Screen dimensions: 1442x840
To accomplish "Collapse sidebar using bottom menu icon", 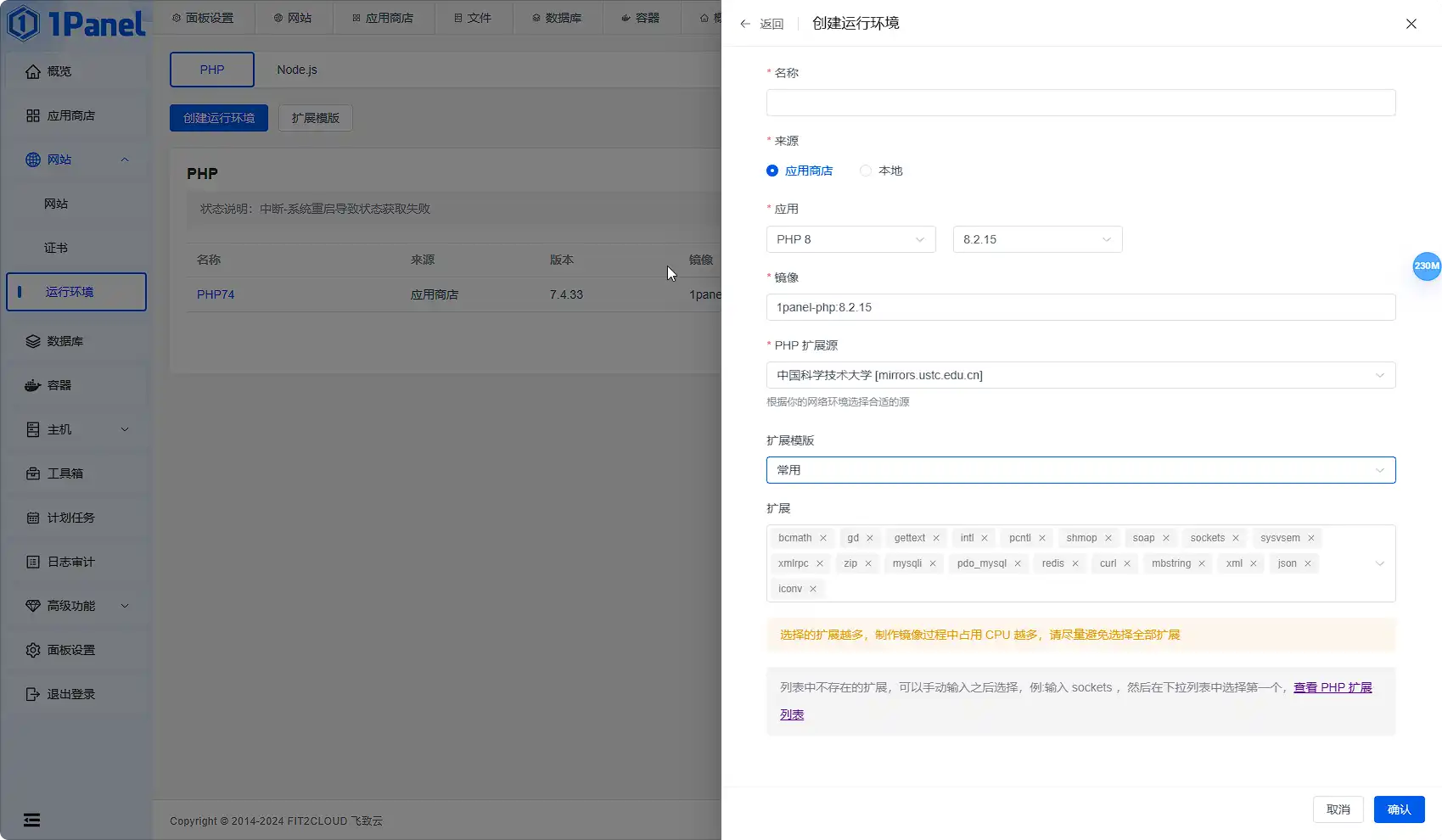I will [x=31, y=820].
